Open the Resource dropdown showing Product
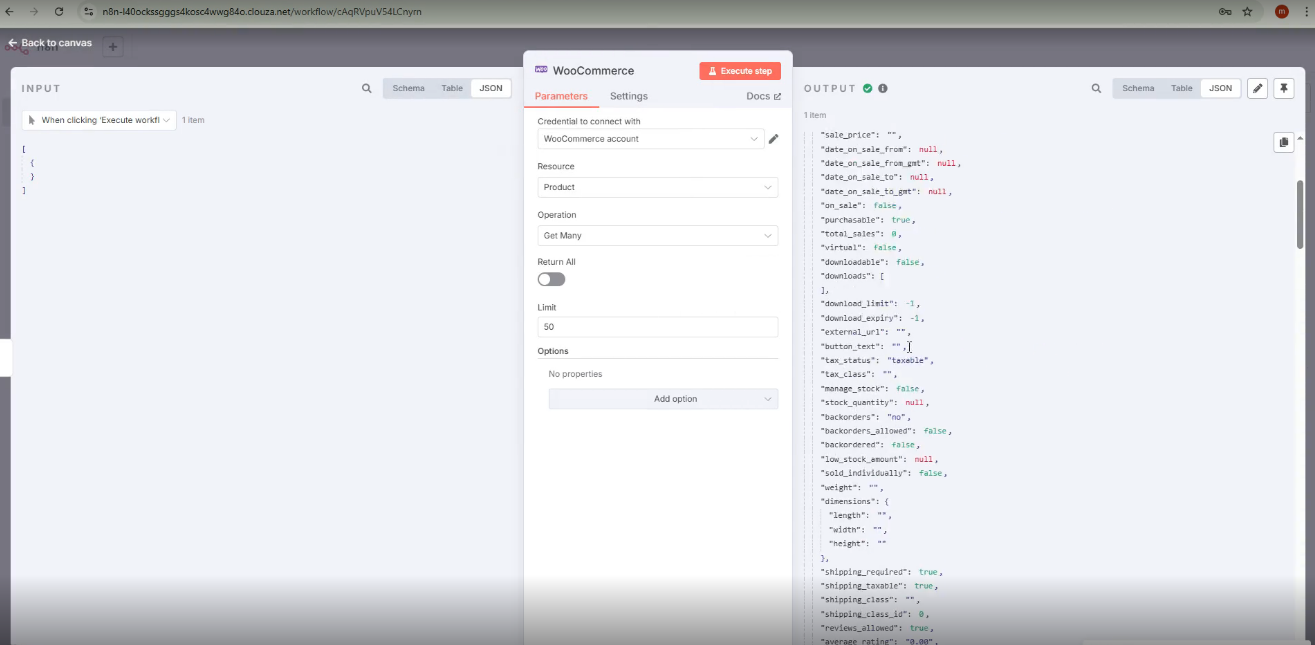1315x645 pixels. coord(657,187)
